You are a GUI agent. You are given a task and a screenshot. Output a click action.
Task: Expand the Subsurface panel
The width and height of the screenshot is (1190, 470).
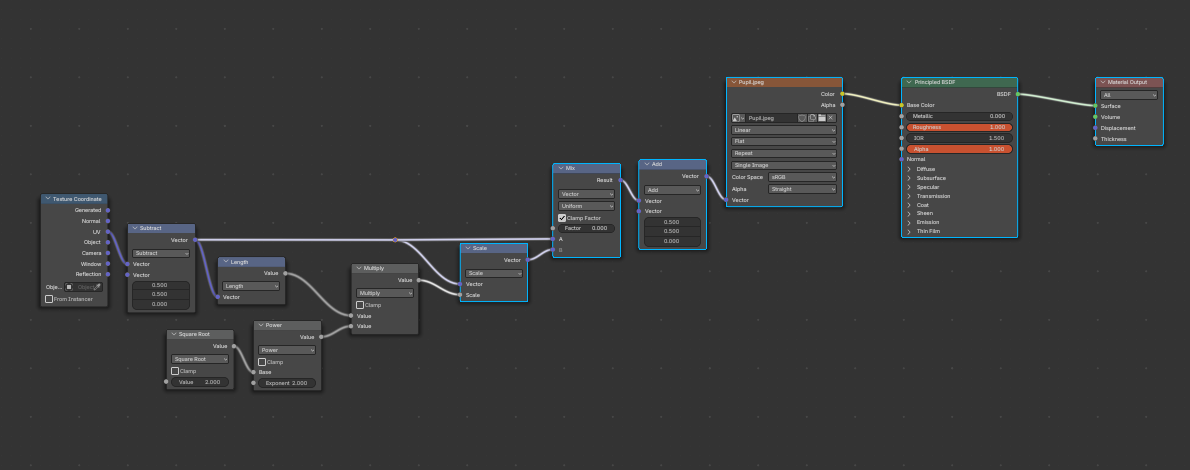pyautogui.click(x=909, y=178)
